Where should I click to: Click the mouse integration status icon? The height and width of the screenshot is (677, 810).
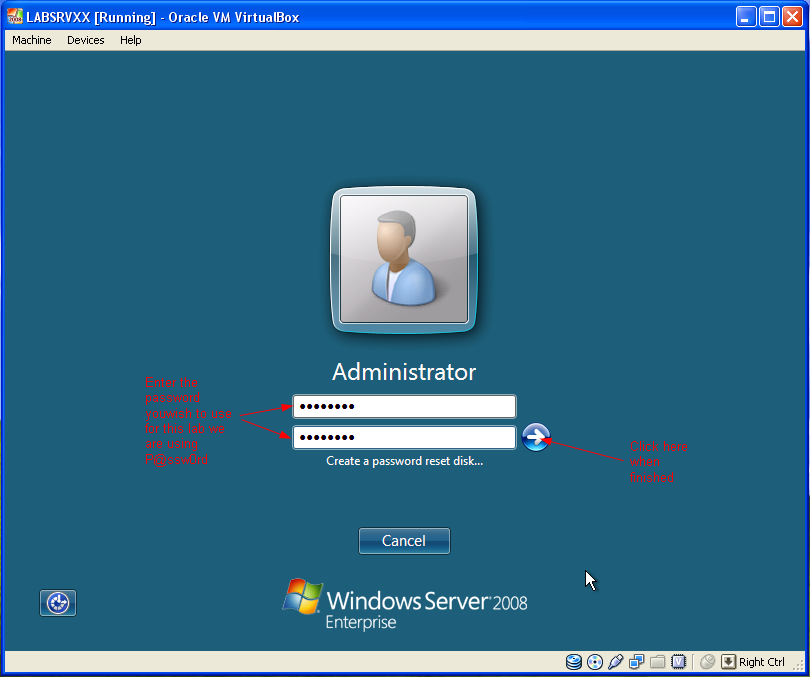coord(707,662)
